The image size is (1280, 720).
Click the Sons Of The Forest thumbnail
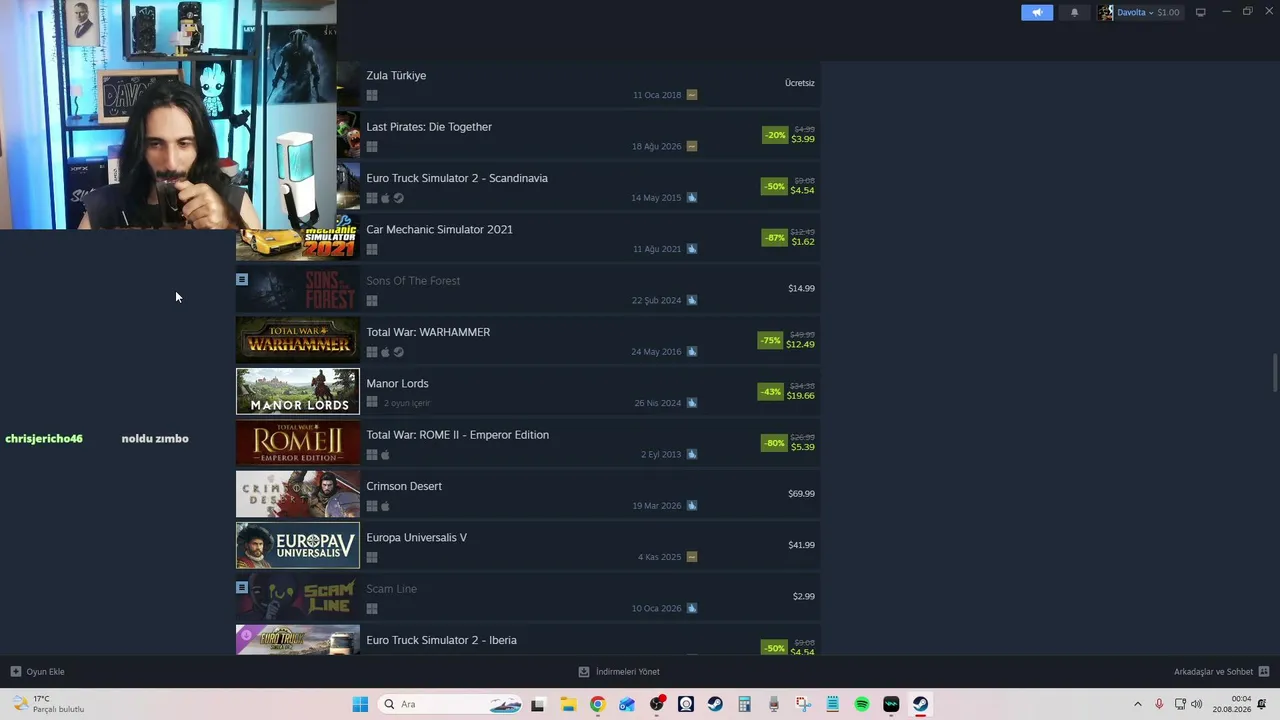click(x=297, y=289)
